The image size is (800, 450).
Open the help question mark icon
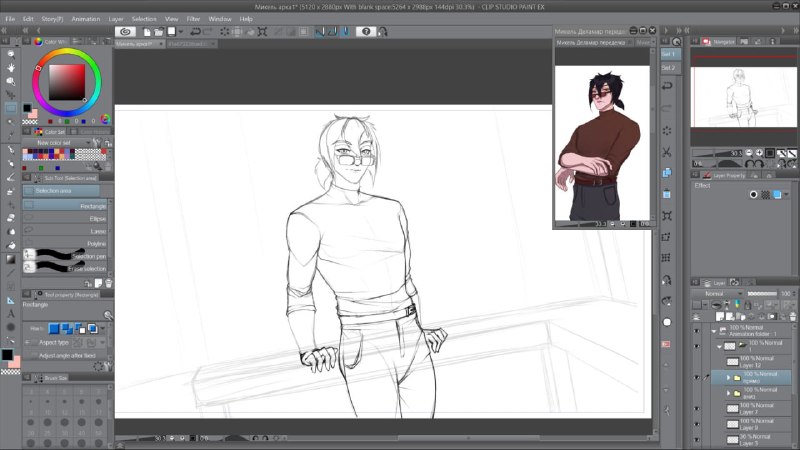coord(366,32)
